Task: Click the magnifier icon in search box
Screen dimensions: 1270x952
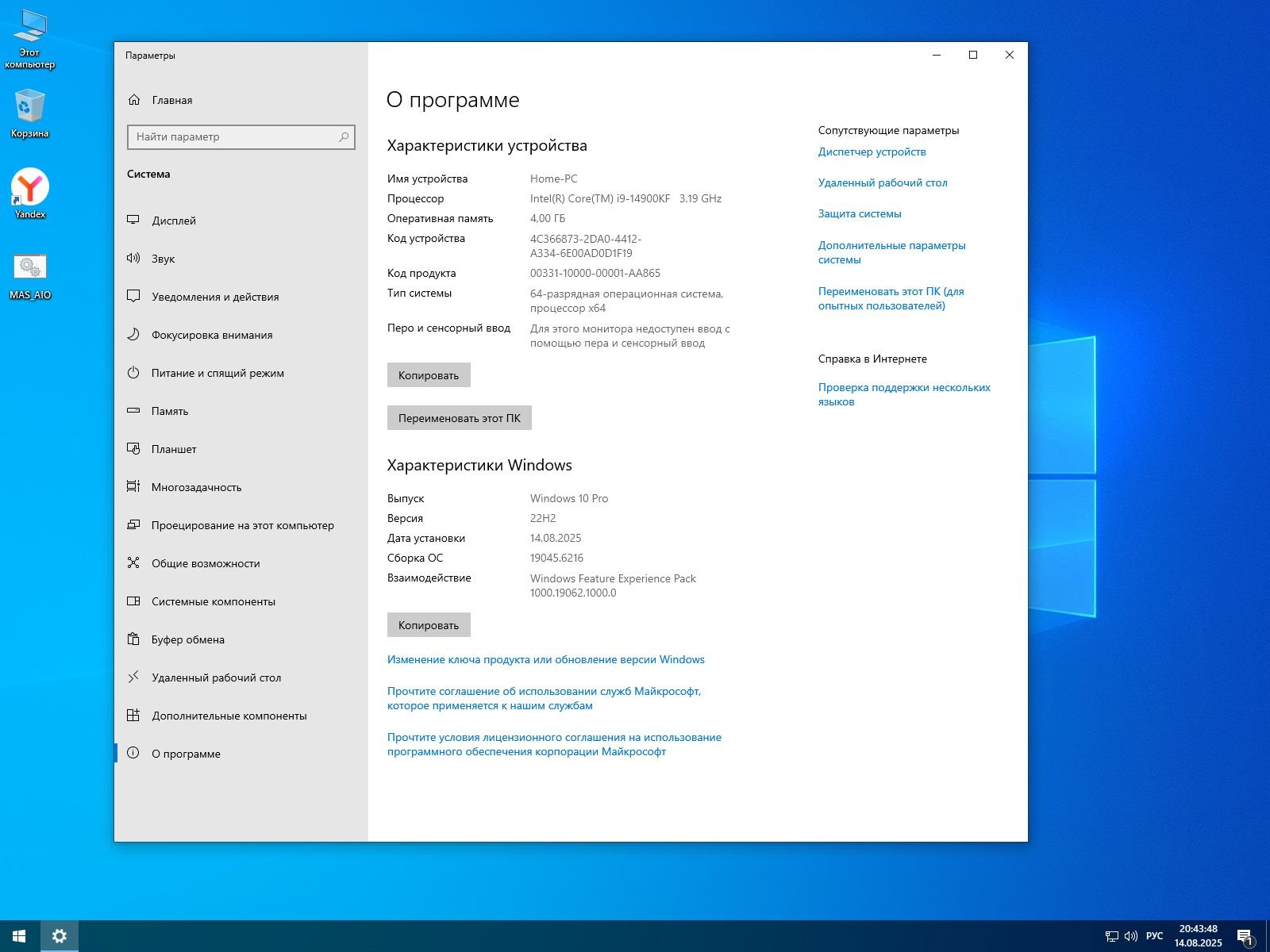Action: [344, 137]
